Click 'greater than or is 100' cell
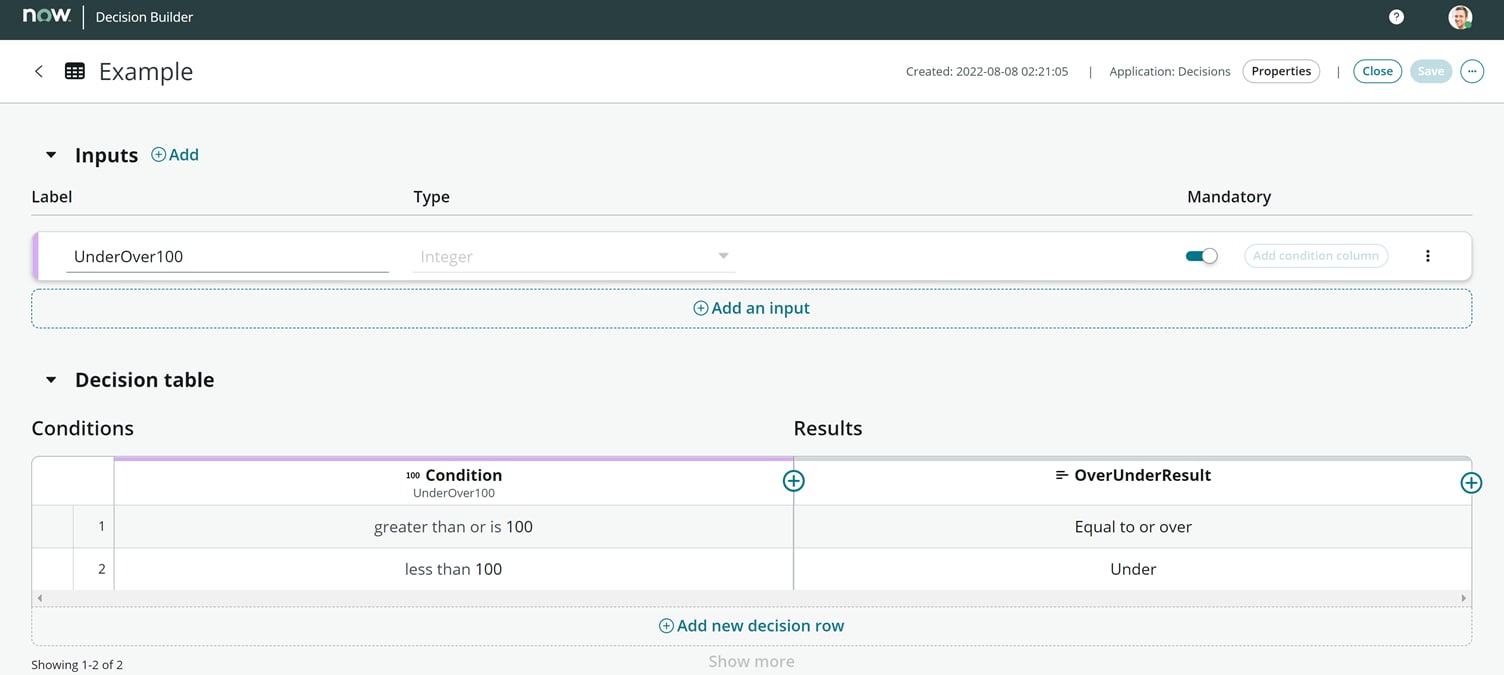The image size is (1504, 675). click(x=454, y=526)
